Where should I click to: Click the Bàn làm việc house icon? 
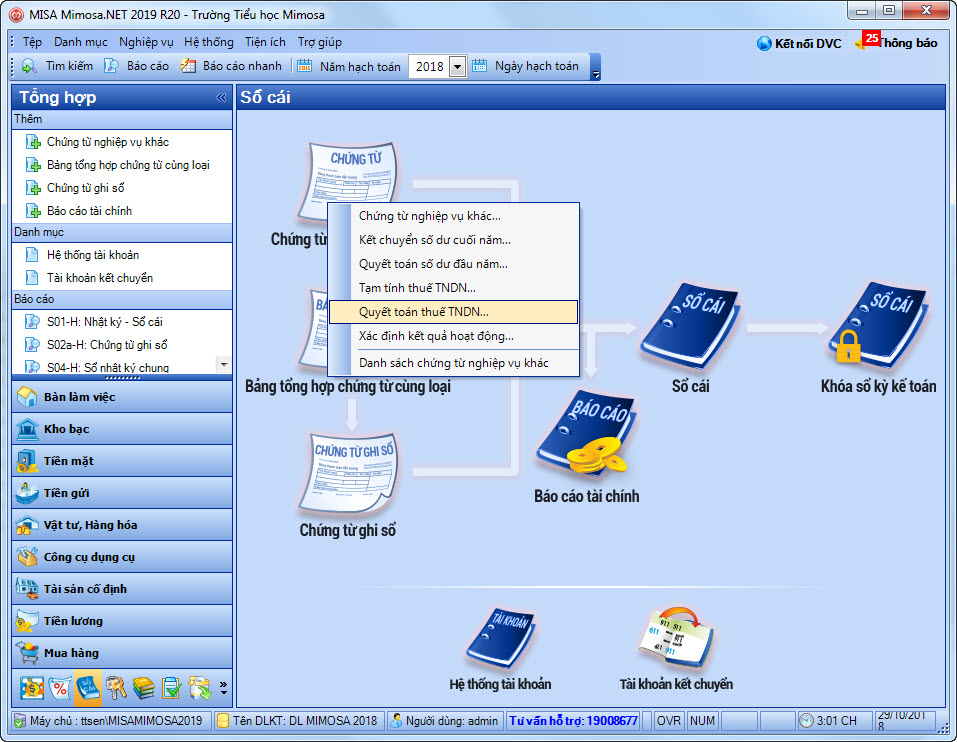[x=27, y=397]
